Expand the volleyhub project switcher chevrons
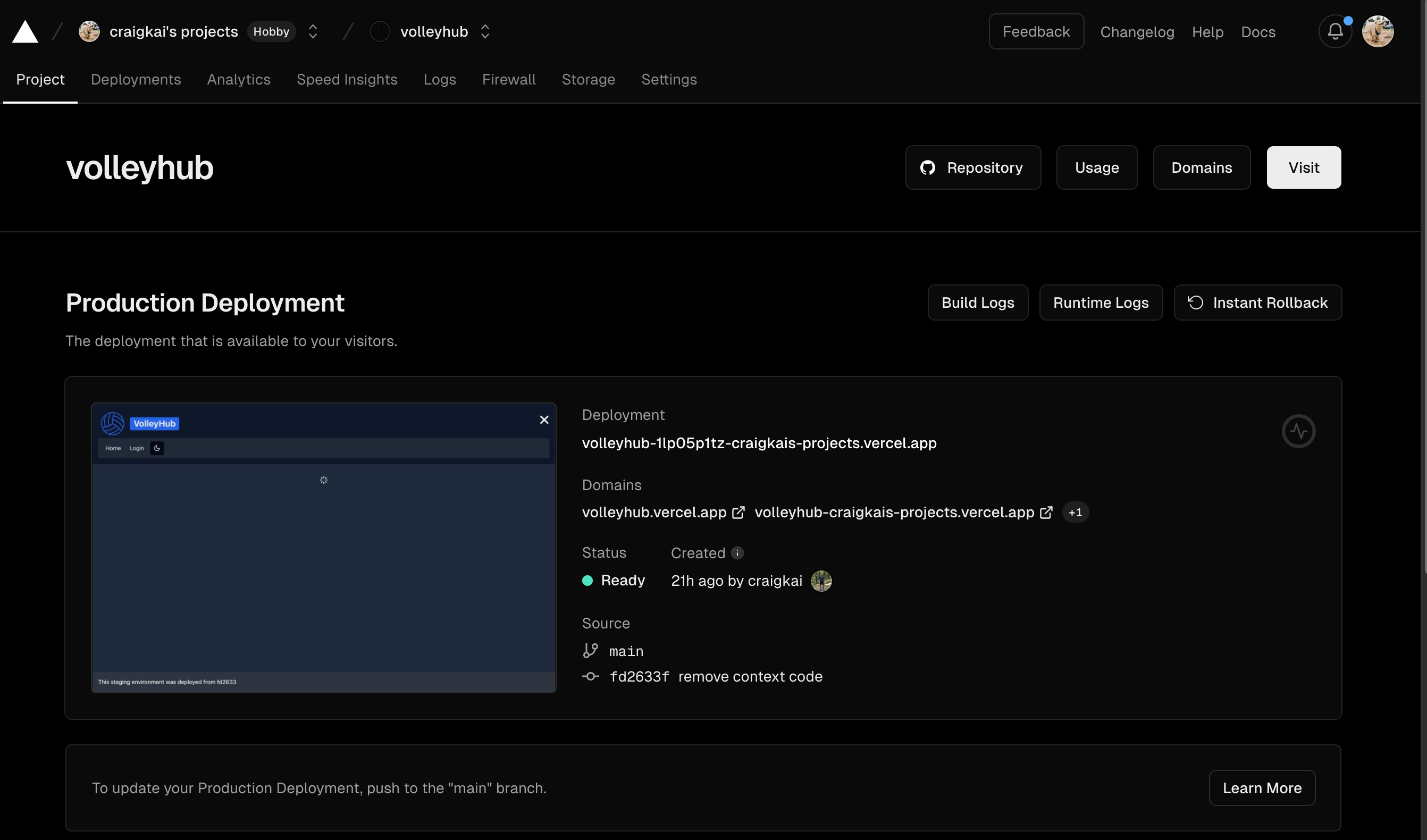The width and height of the screenshot is (1427, 840). 485,32
